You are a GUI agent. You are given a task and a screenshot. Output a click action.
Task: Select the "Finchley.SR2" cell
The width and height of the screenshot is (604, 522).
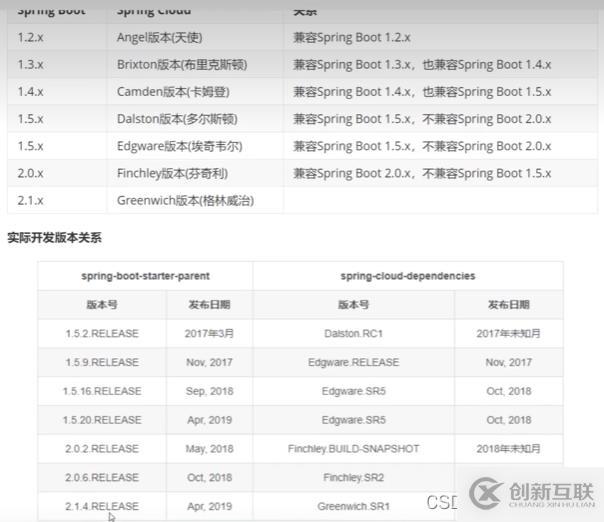[x=353, y=478]
